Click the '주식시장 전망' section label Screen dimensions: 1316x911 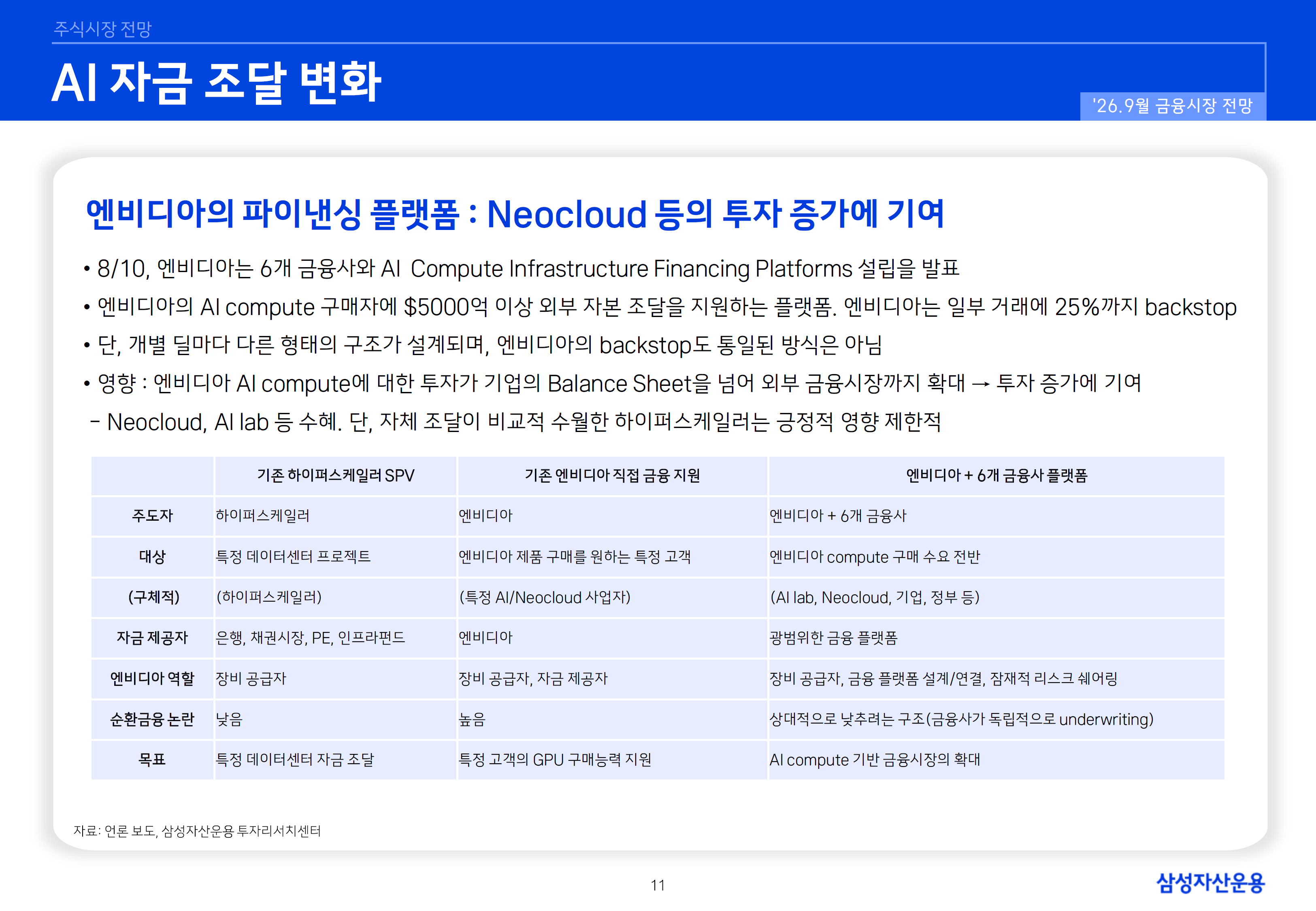(x=103, y=28)
